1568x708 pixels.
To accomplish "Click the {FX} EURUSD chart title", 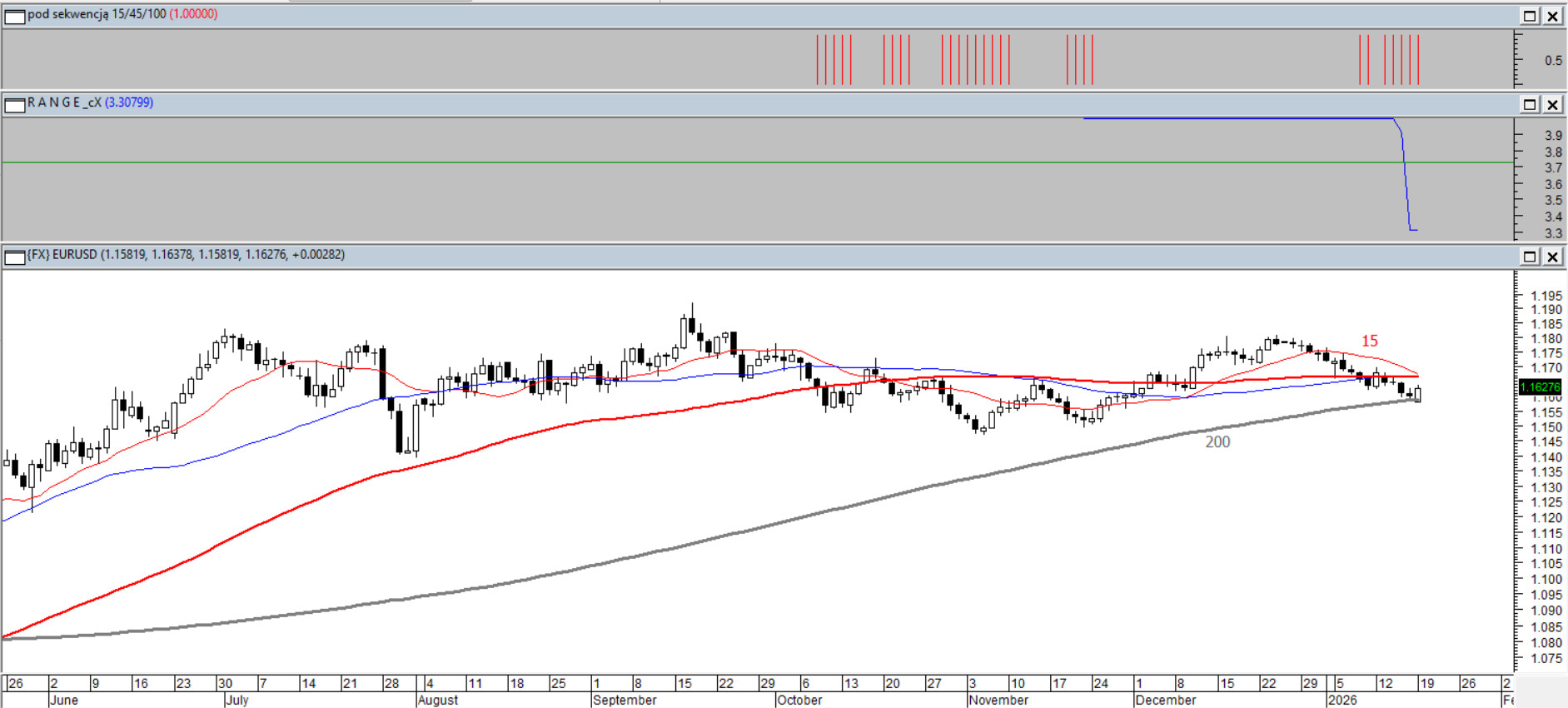I will [x=62, y=255].
